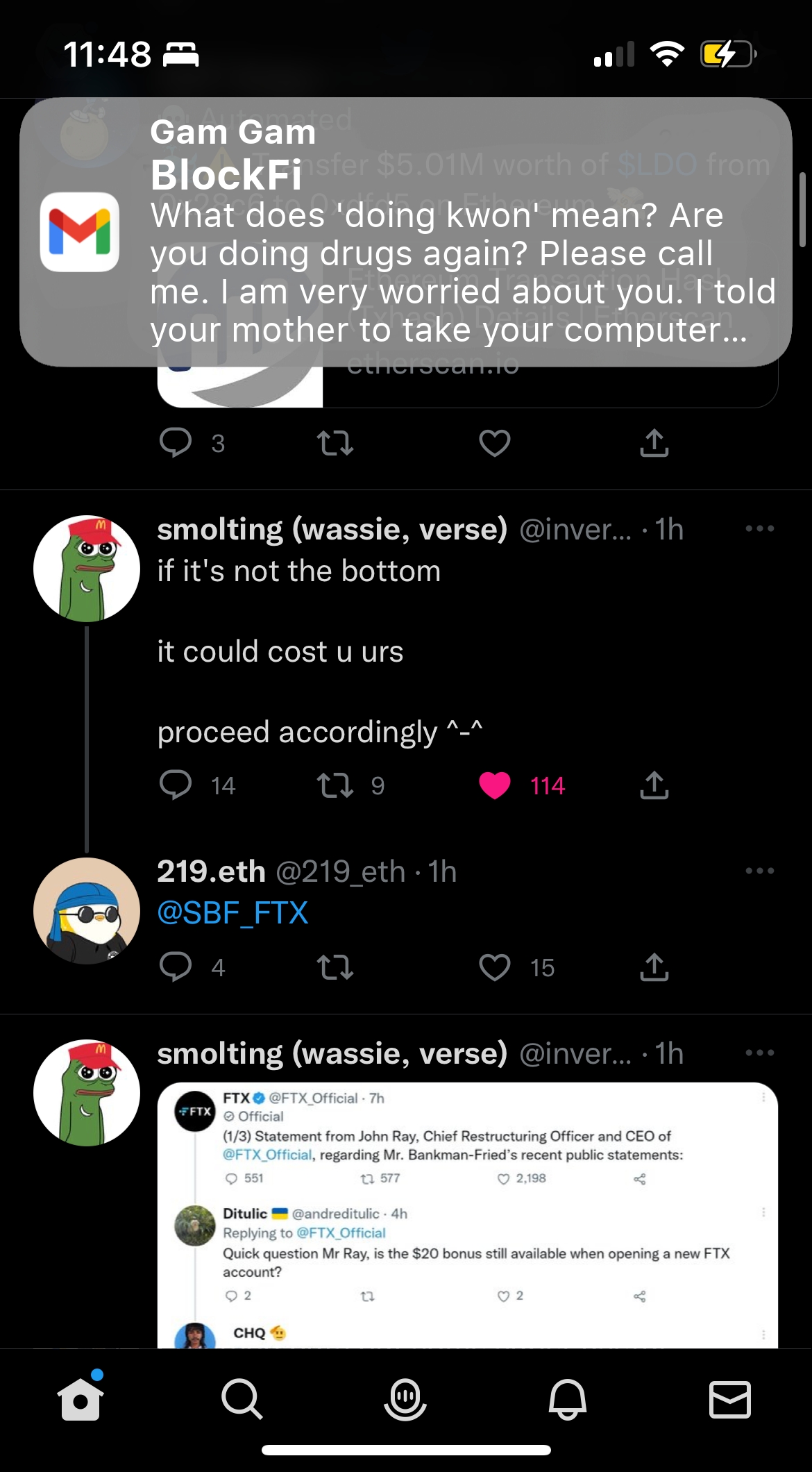Like the 219.eth reply tweet
This screenshot has height=1472, width=812.
point(495,967)
